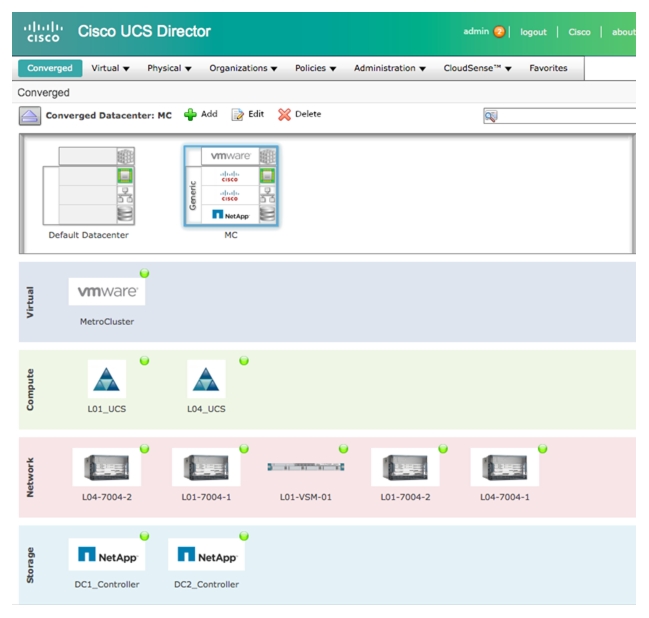
Task: Click the DC1_Controller green status dot
Action: [144, 536]
